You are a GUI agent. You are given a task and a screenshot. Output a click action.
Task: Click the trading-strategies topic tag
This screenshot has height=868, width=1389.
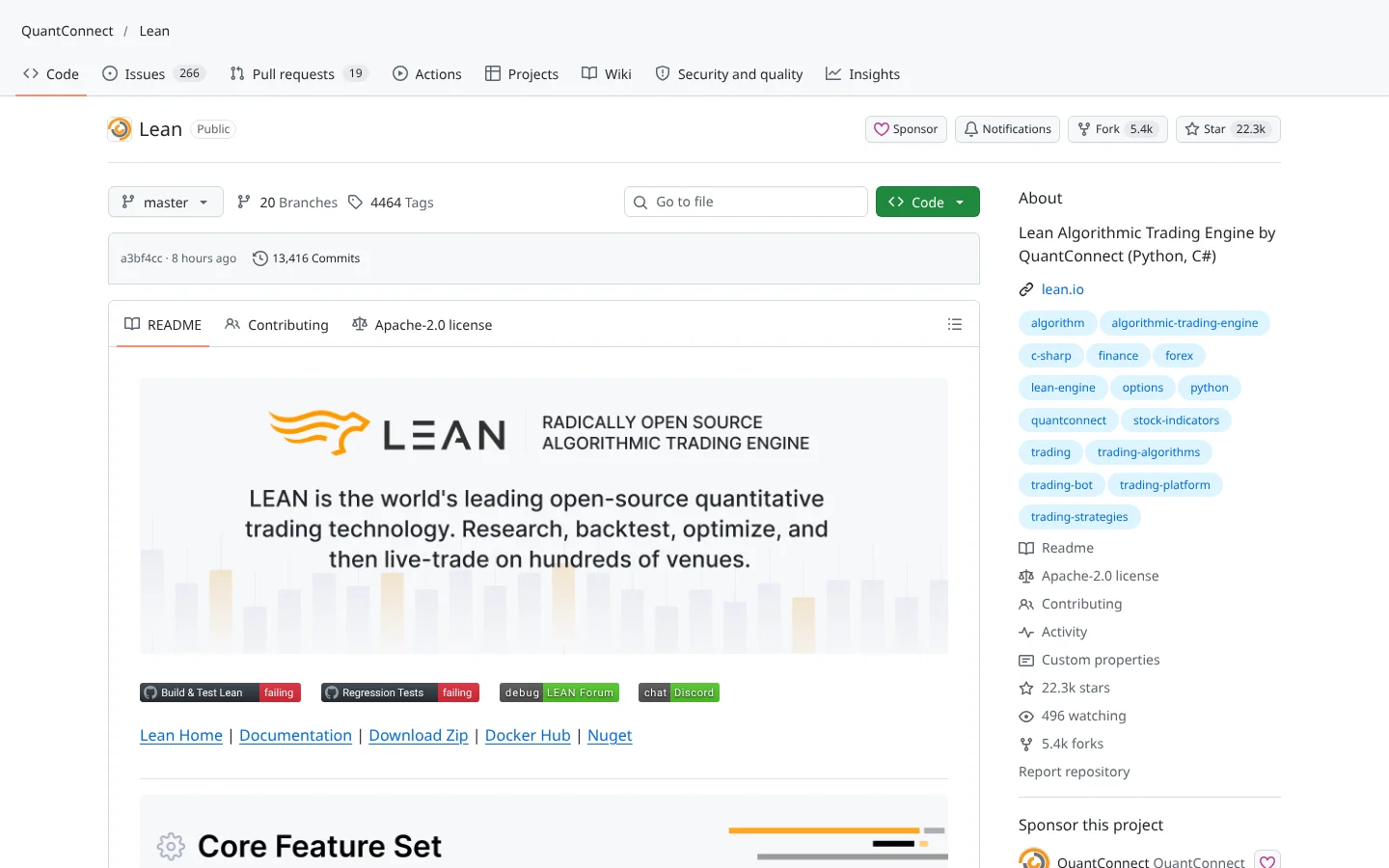coord(1079,517)
